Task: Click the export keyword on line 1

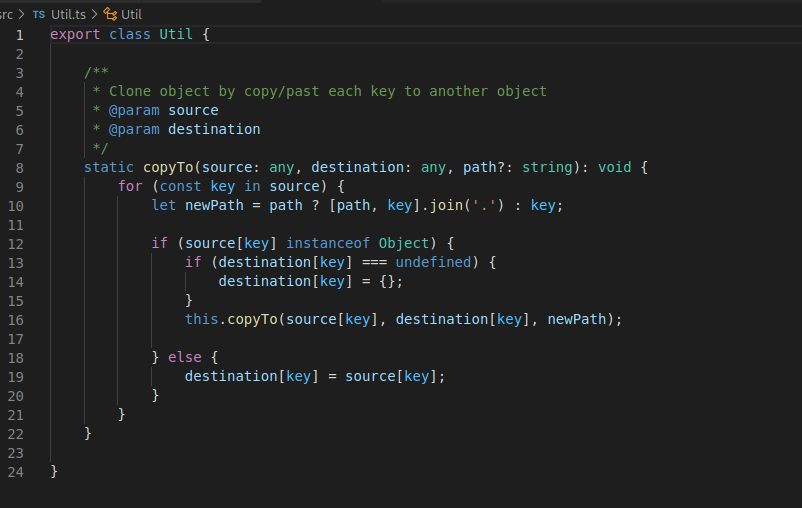Action: pyautogui.click(x=75, y=35)
